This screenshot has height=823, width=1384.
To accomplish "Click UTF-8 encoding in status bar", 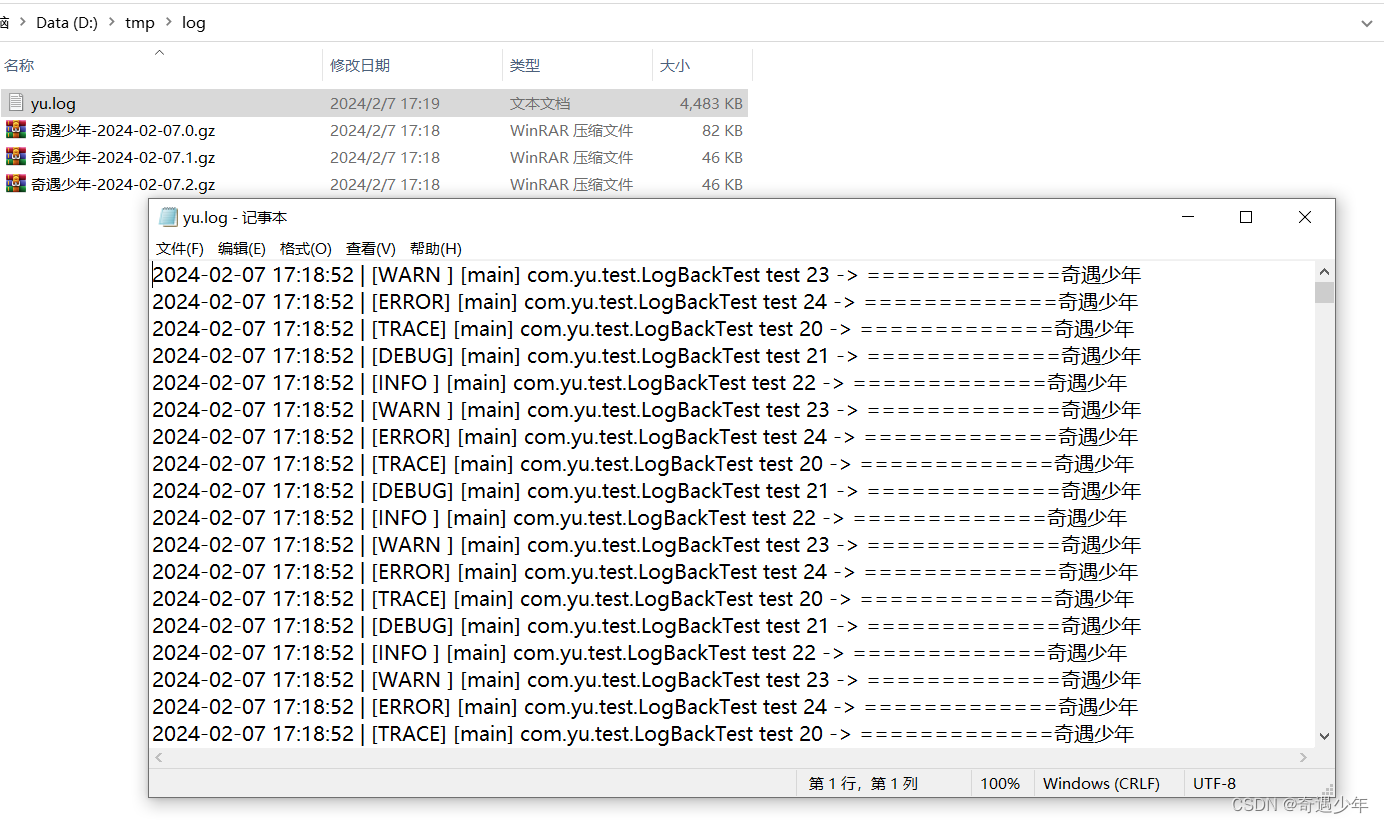I will click(x=1214, y=784).
